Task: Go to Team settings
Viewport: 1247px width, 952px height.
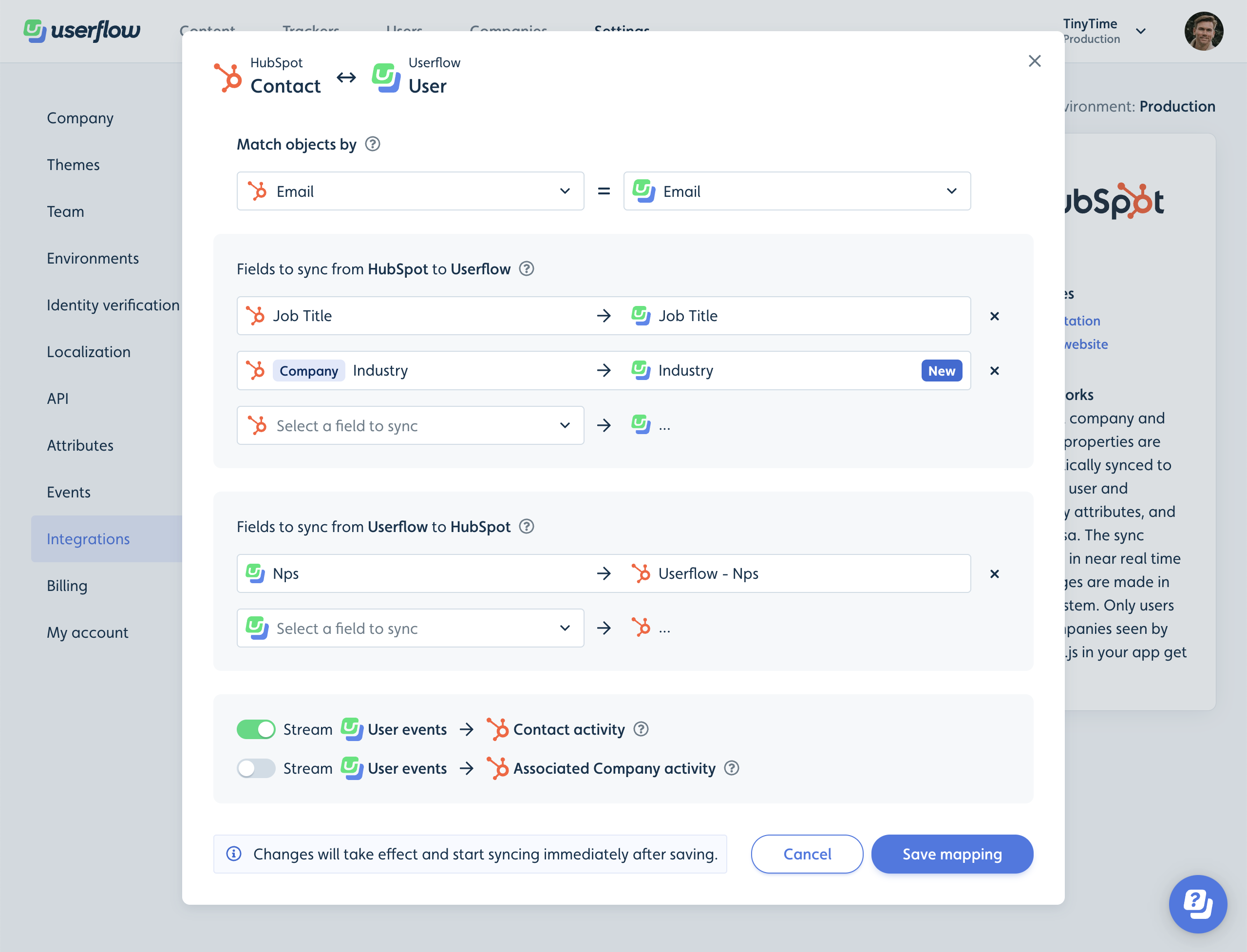Action: (x=65, y=211)
